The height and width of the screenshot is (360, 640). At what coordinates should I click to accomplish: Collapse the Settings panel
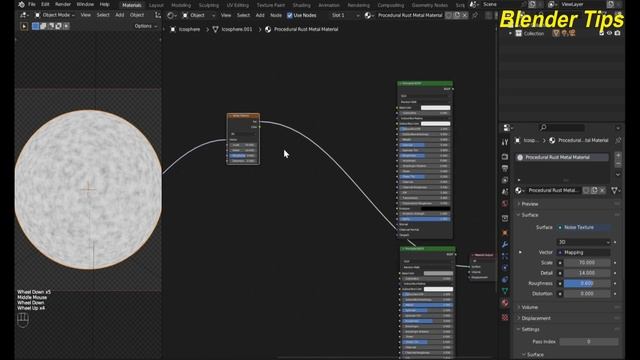point(530,329)
